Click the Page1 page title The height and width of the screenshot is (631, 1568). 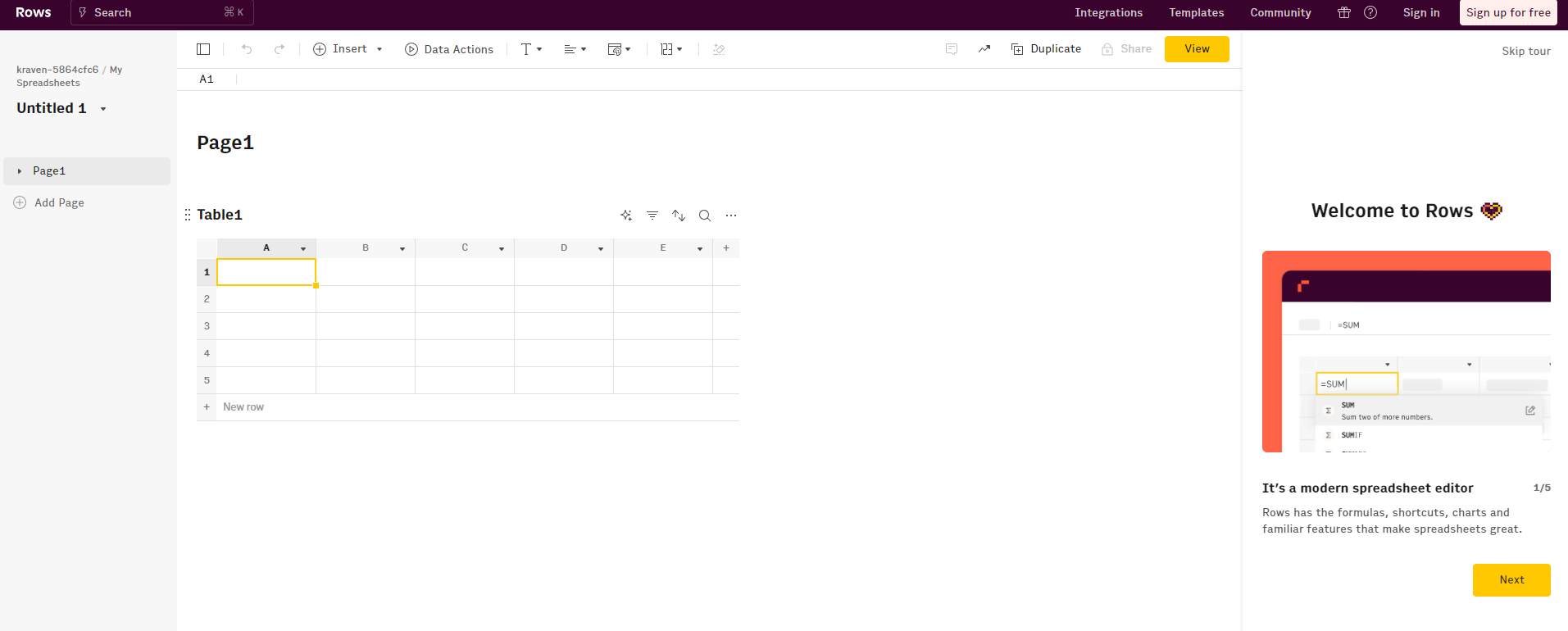coord(225,143)
